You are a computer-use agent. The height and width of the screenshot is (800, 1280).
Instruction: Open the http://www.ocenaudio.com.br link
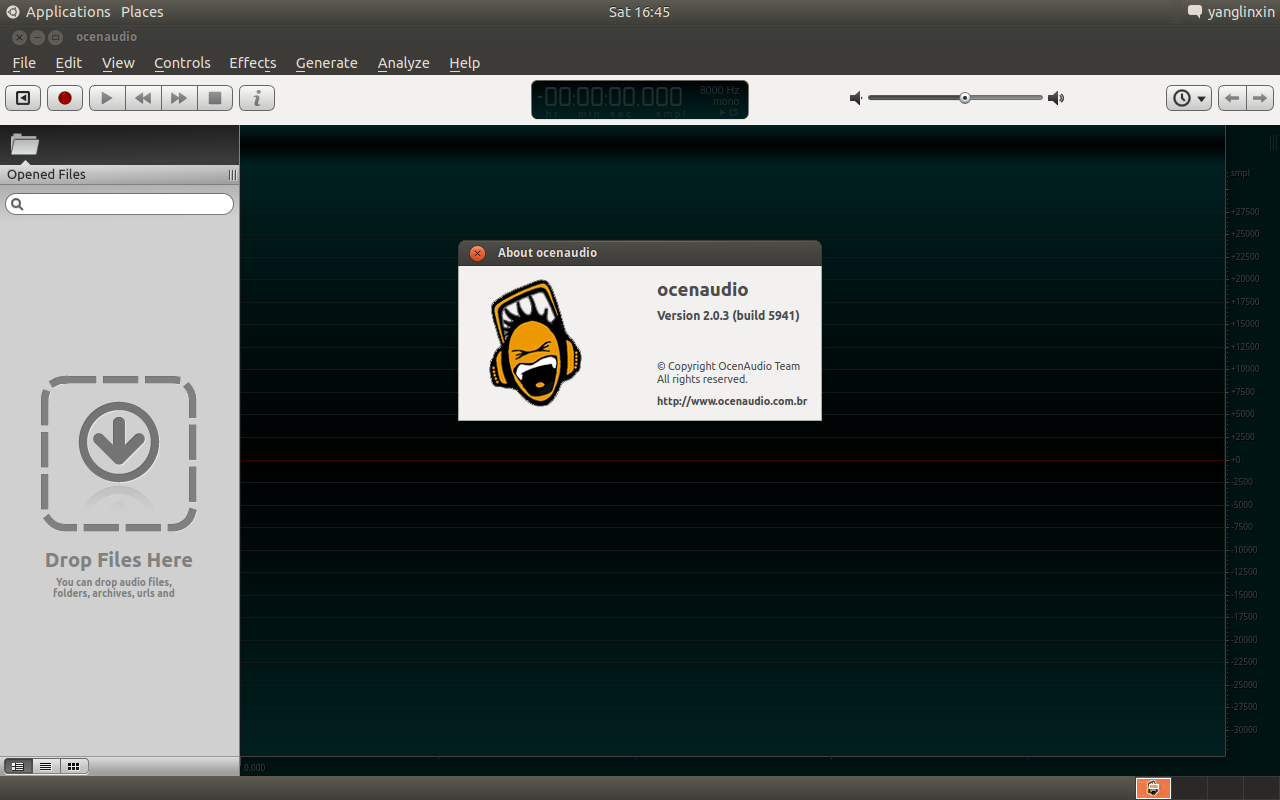(732, 401)
